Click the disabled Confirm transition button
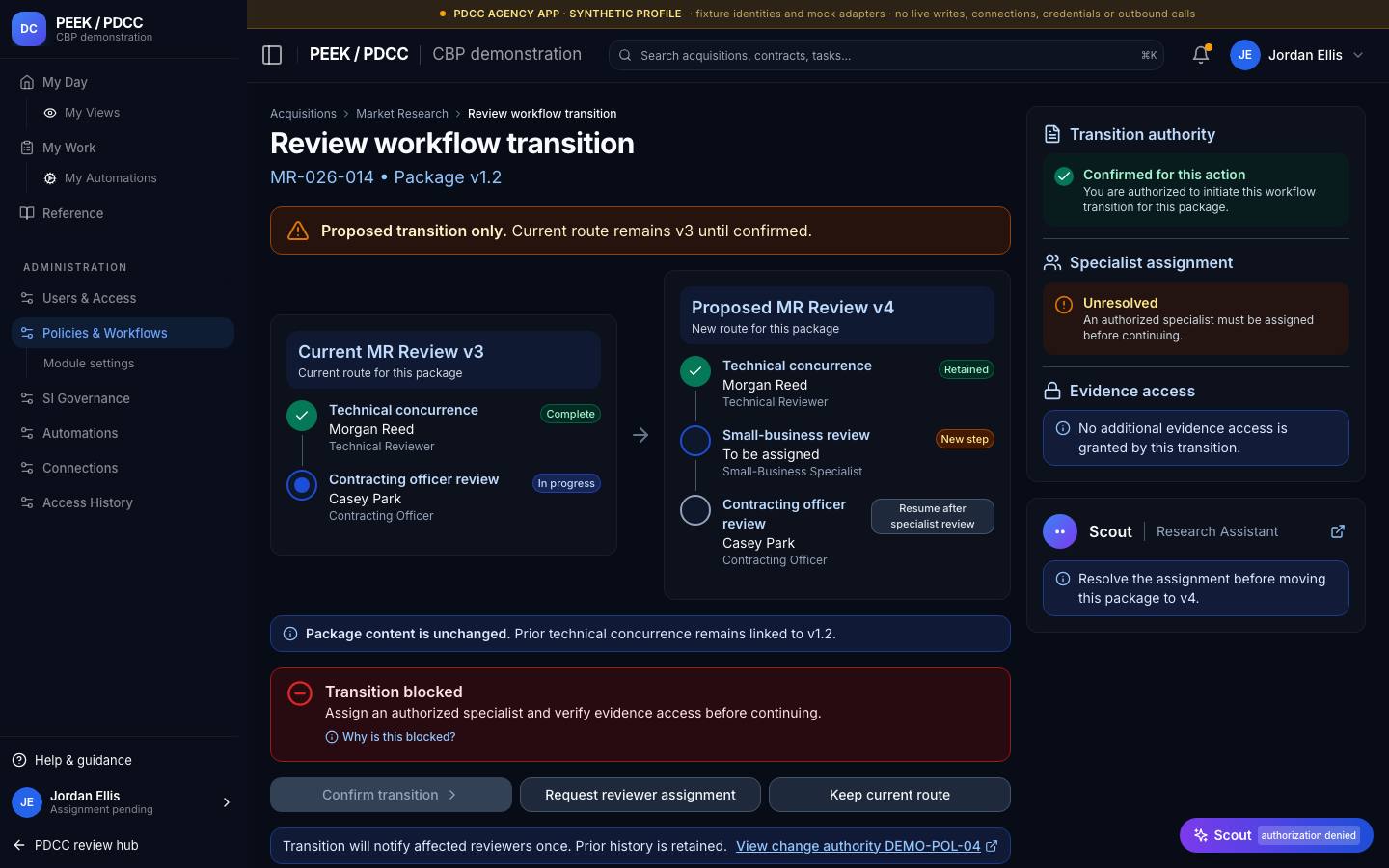 pos(391,795)
